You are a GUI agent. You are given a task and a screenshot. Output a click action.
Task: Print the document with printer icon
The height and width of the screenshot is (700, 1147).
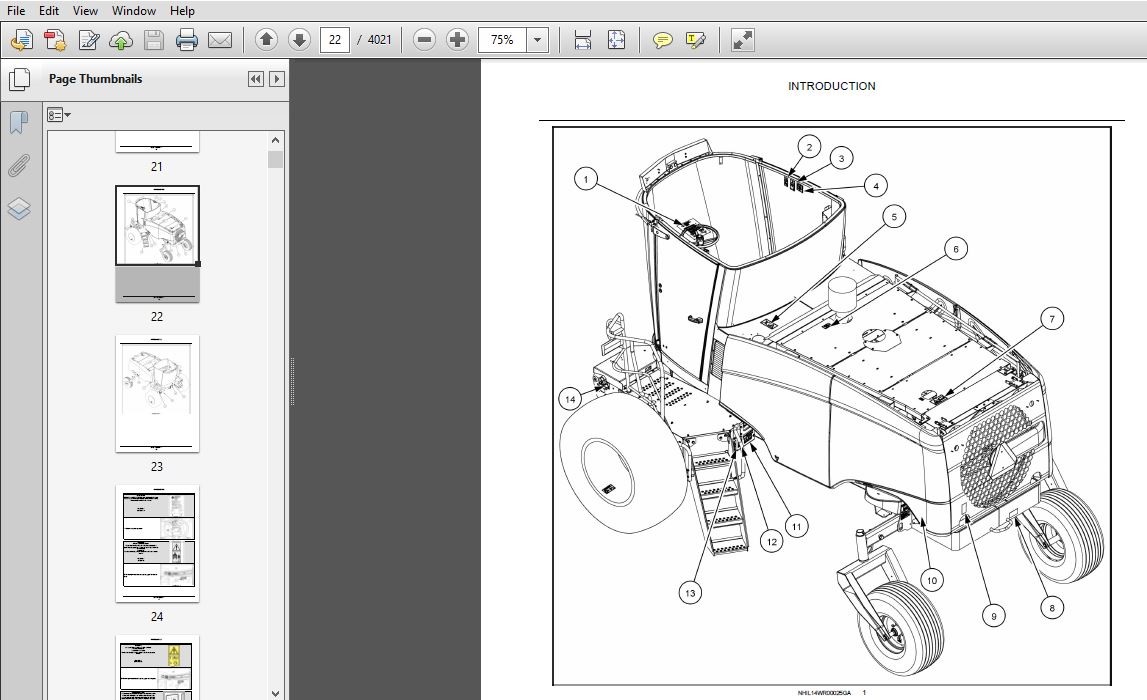coord(187,39)
